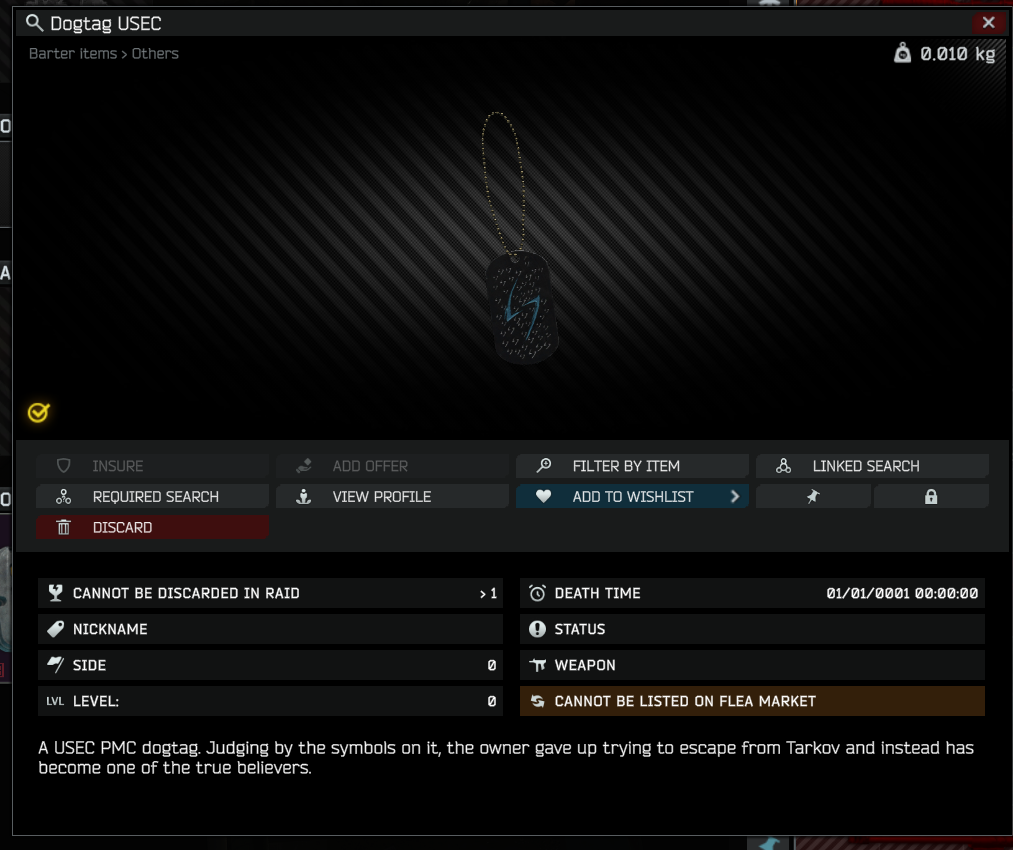Discard the Dogtag USEC item
This screenshot has height=850, width=1013.
click(152, 528)
